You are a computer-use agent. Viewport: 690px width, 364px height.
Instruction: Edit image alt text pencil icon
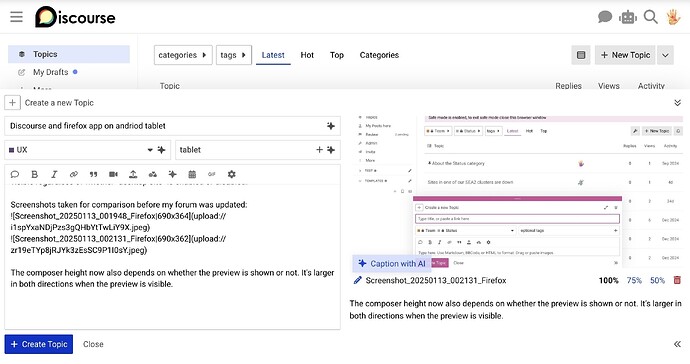click(x=357, y=280)
